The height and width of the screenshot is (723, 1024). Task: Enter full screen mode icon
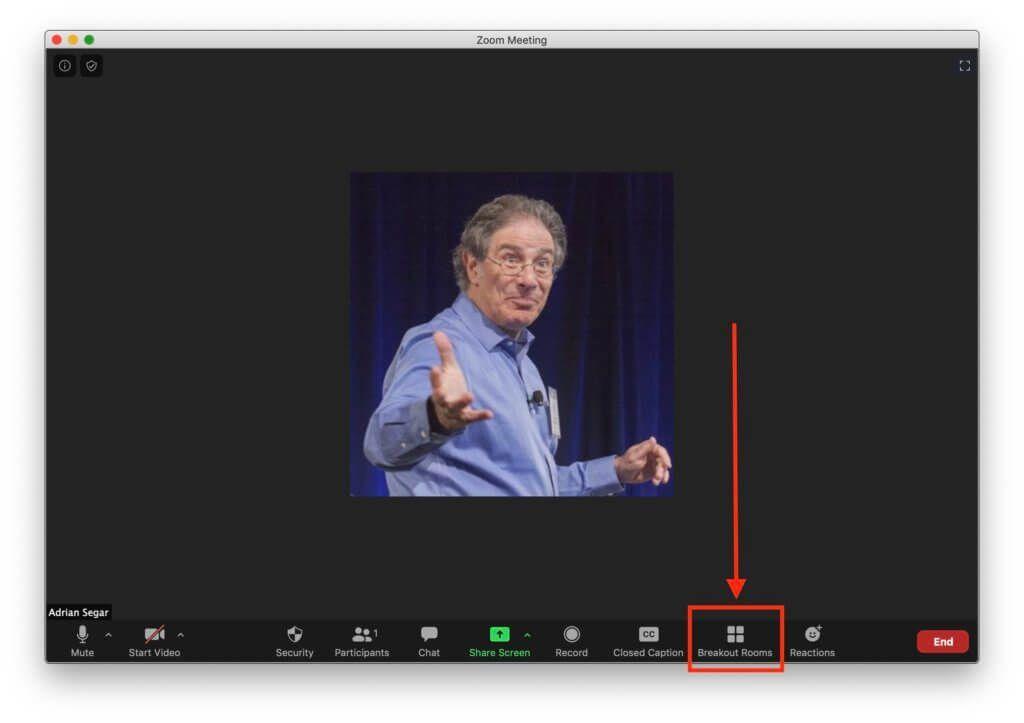pyautogui.click(x=965, y=66)
